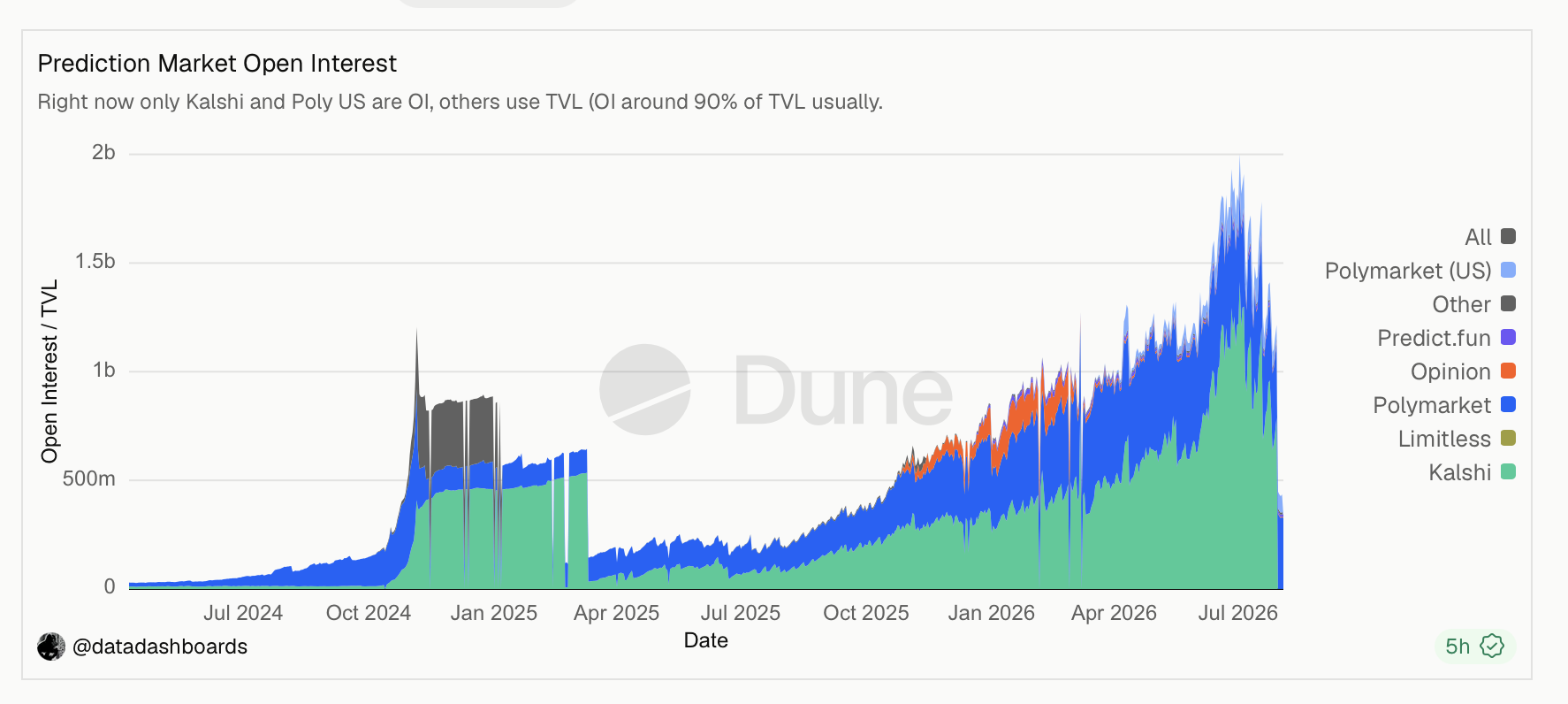This screenshot has width=1568, height=704.
Task: Click the Open Interest / TVL axis title
Action: 49,371
